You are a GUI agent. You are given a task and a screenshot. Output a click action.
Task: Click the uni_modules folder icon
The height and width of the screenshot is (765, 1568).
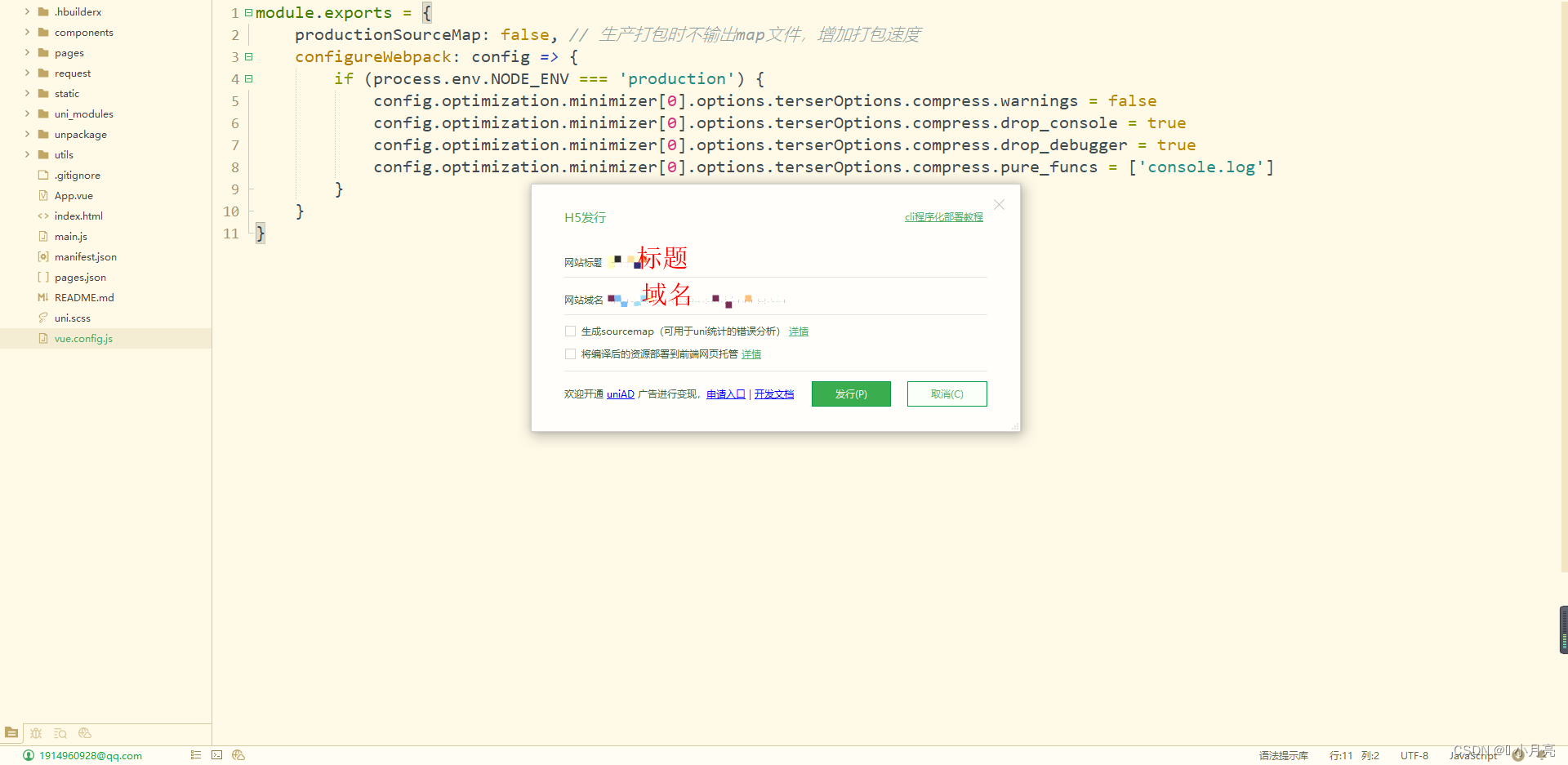(x=43, y=113)
